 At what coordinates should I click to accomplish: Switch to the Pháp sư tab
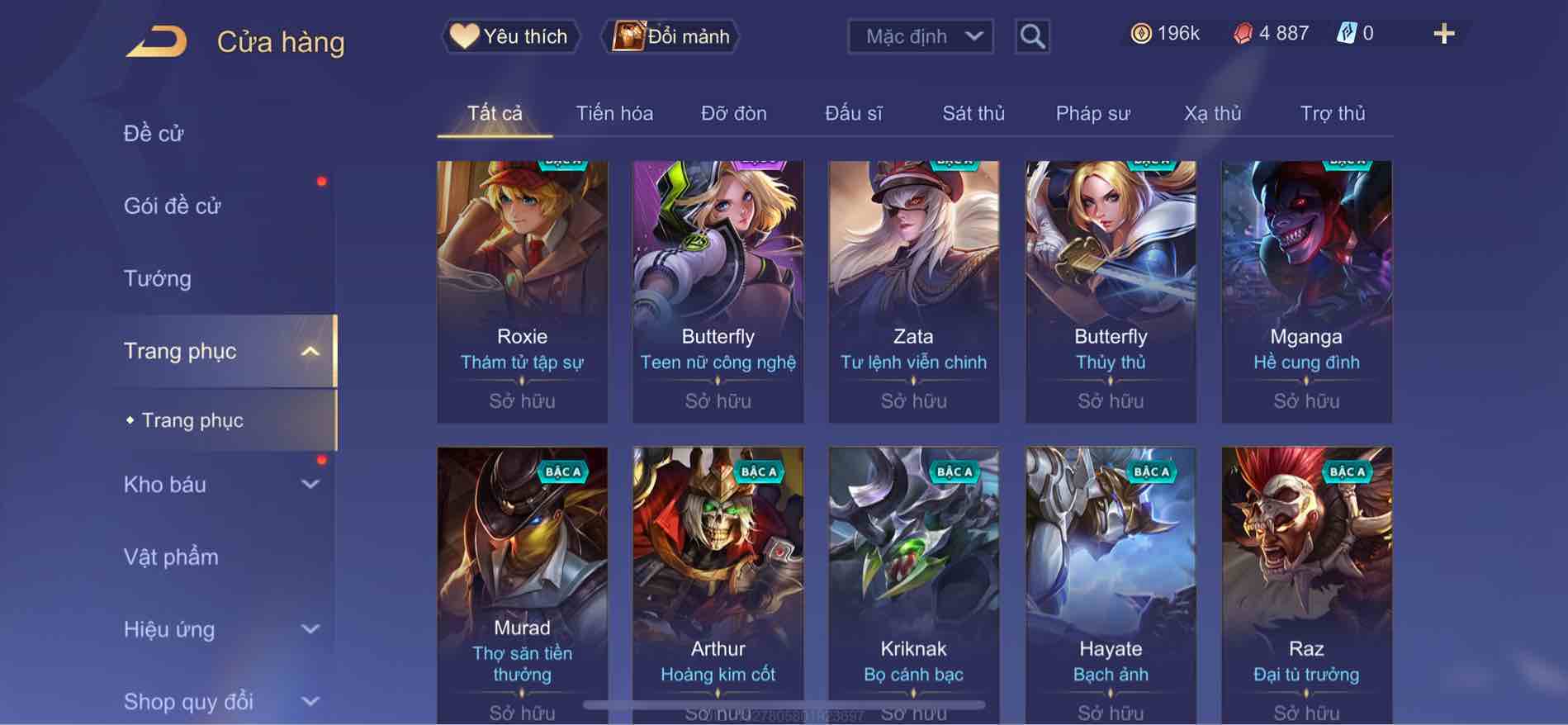pos(1092,113)
